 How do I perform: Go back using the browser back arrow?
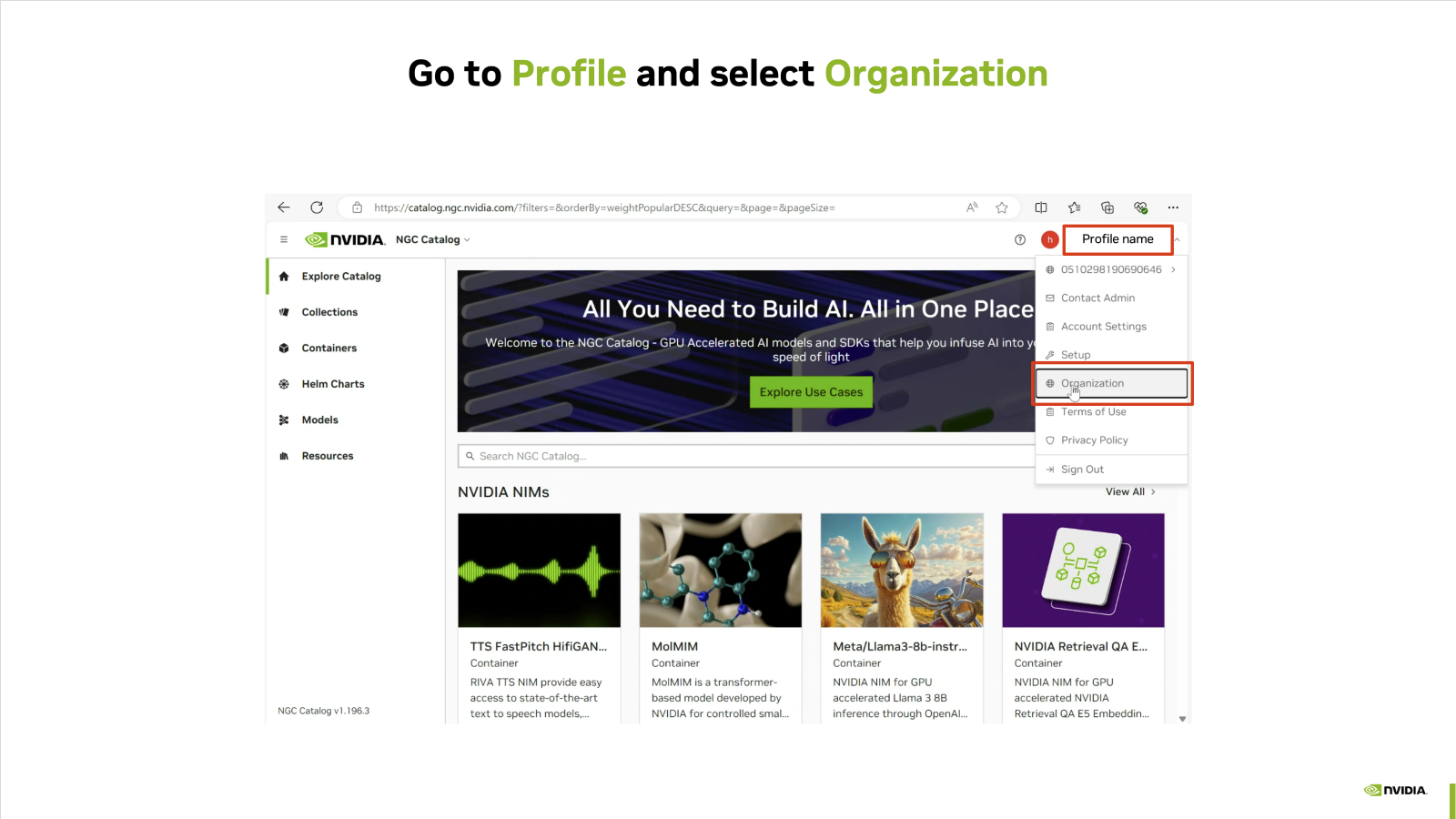(284, 207)
